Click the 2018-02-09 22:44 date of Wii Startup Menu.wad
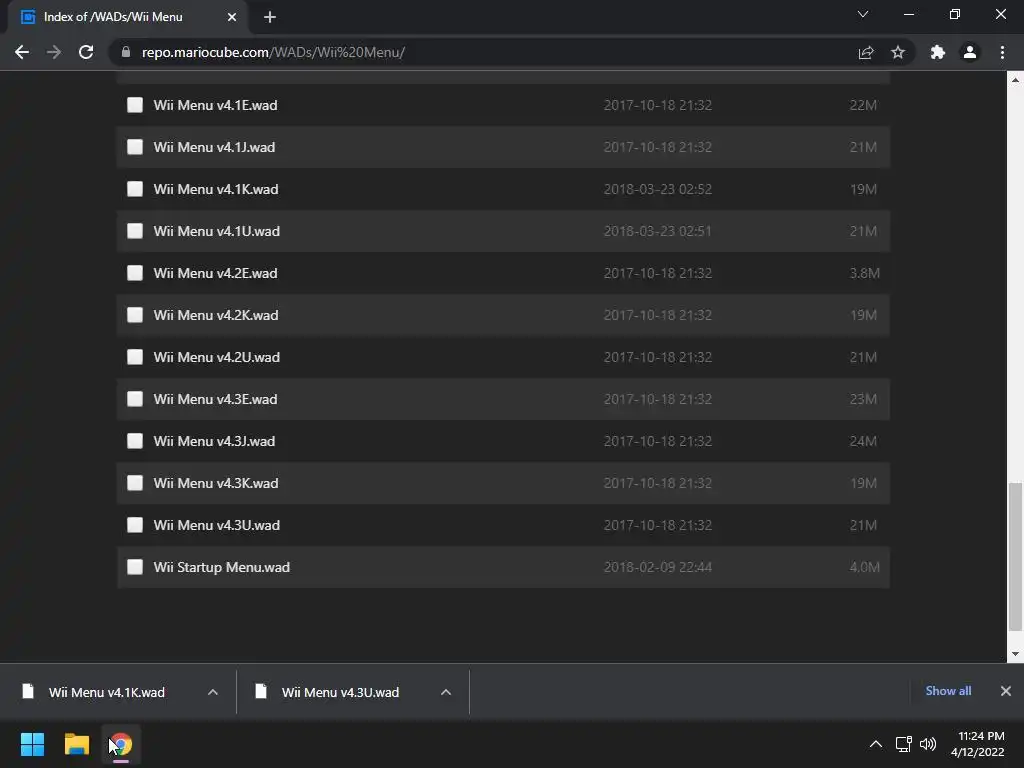Screen dimensions: 1024x768 pyautogui.click(x=658, y=567)
